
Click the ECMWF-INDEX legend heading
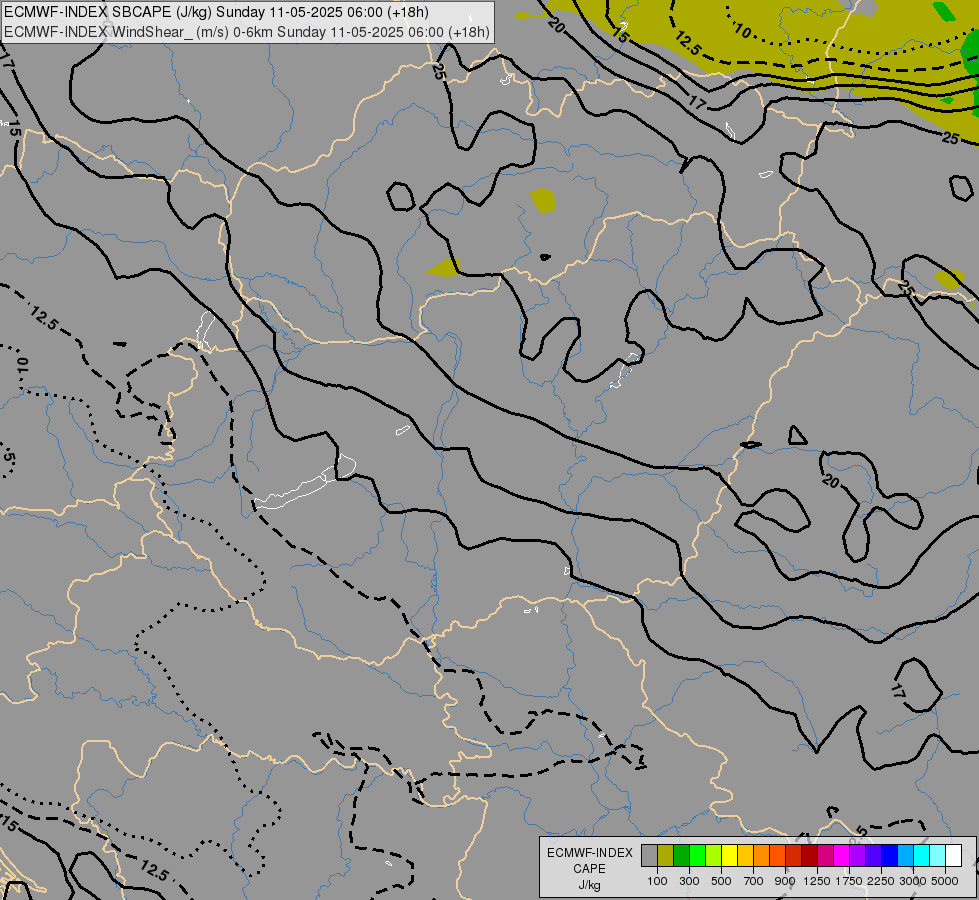click(x=589, y=853)
